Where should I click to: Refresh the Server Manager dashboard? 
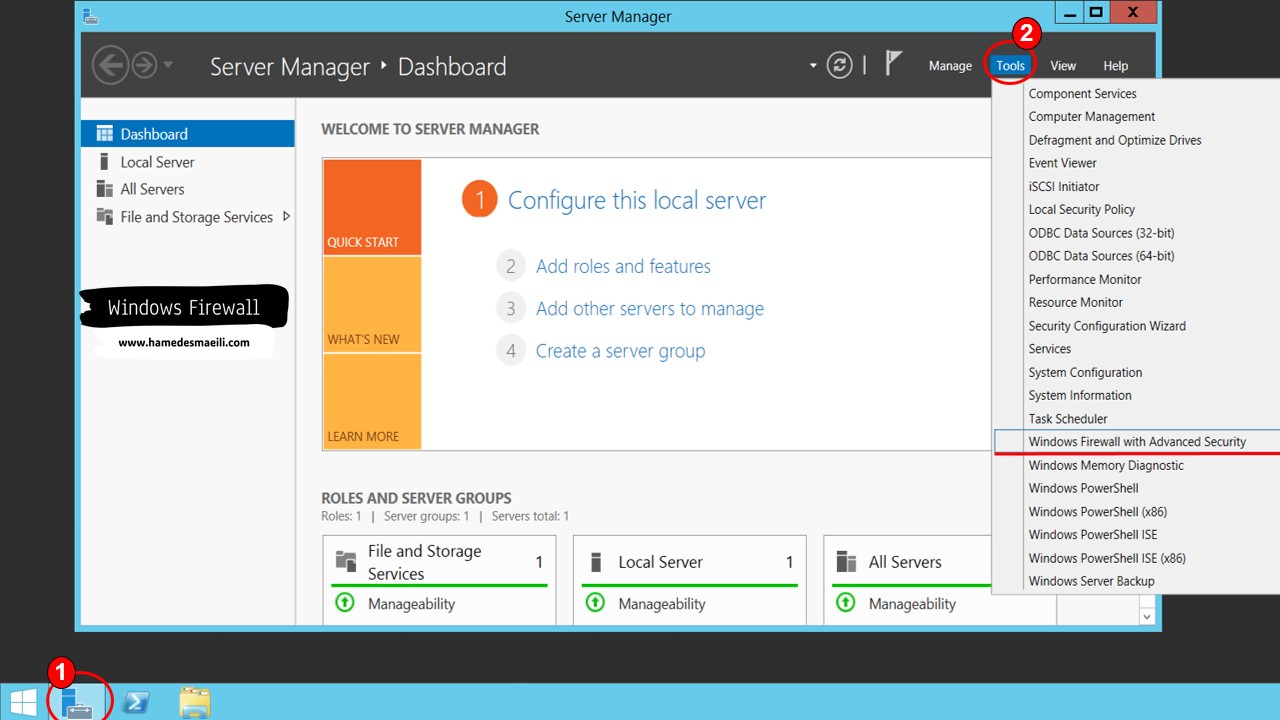[840, 66]
